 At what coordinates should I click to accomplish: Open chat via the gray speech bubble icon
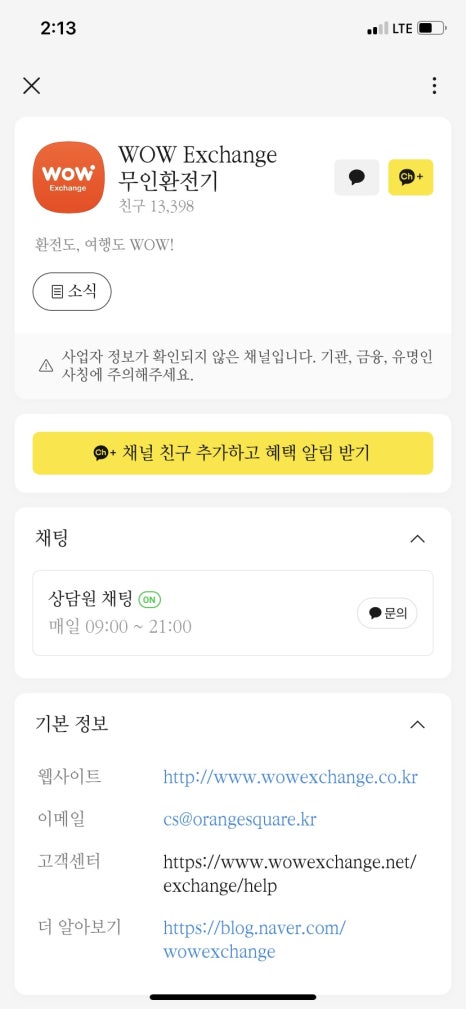point(357,177)
